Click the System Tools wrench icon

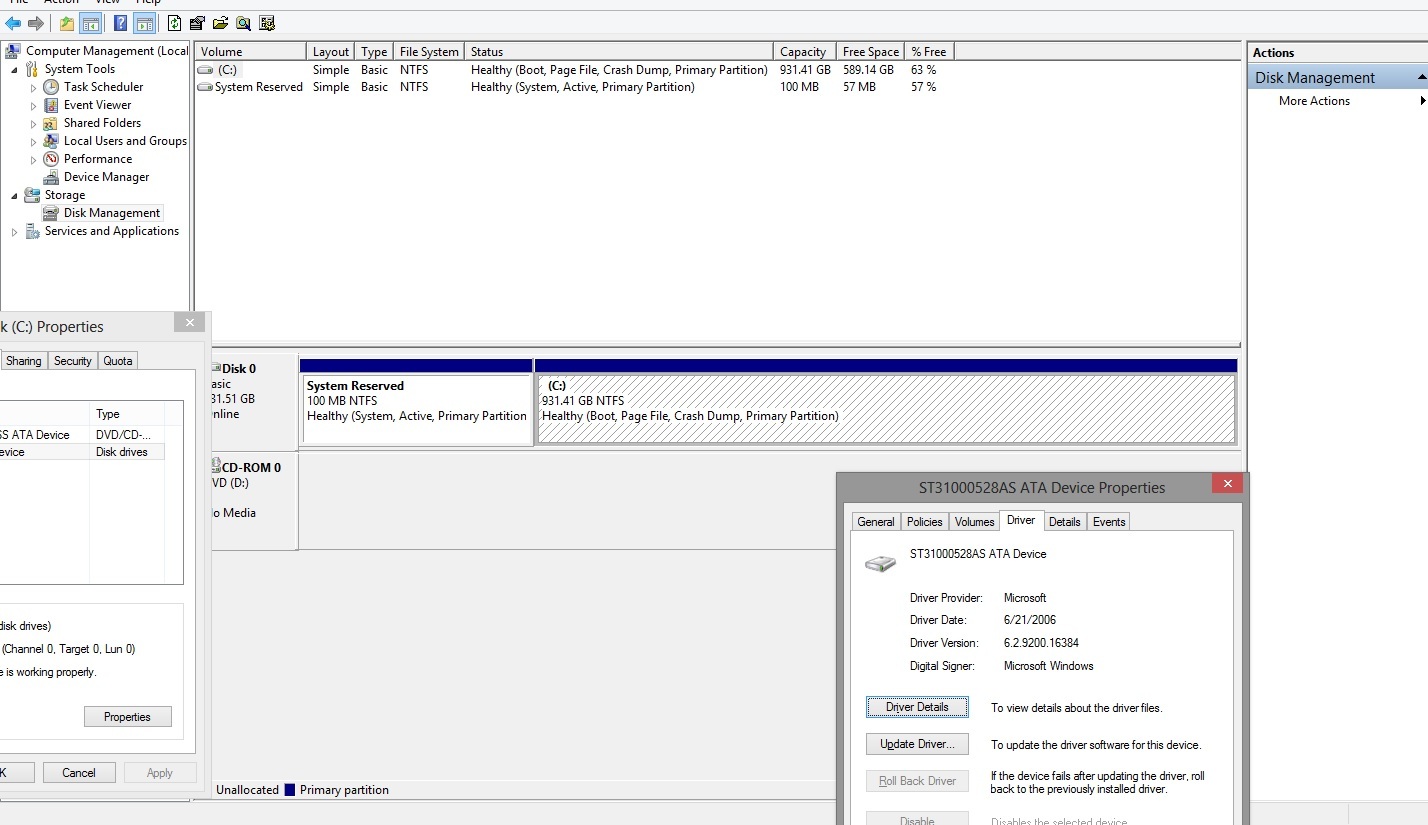[32, 69]
